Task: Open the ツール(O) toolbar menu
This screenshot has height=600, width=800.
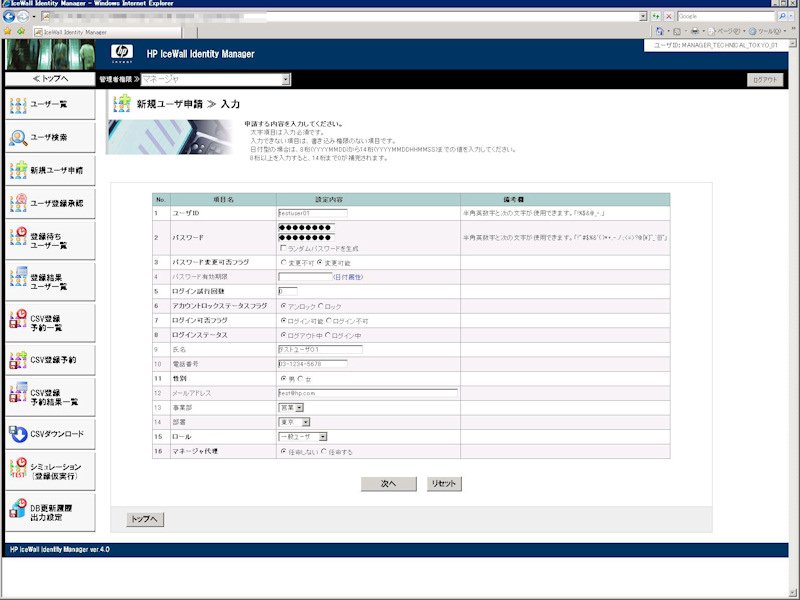Action: pyautogui.click(x=767, y=32)
